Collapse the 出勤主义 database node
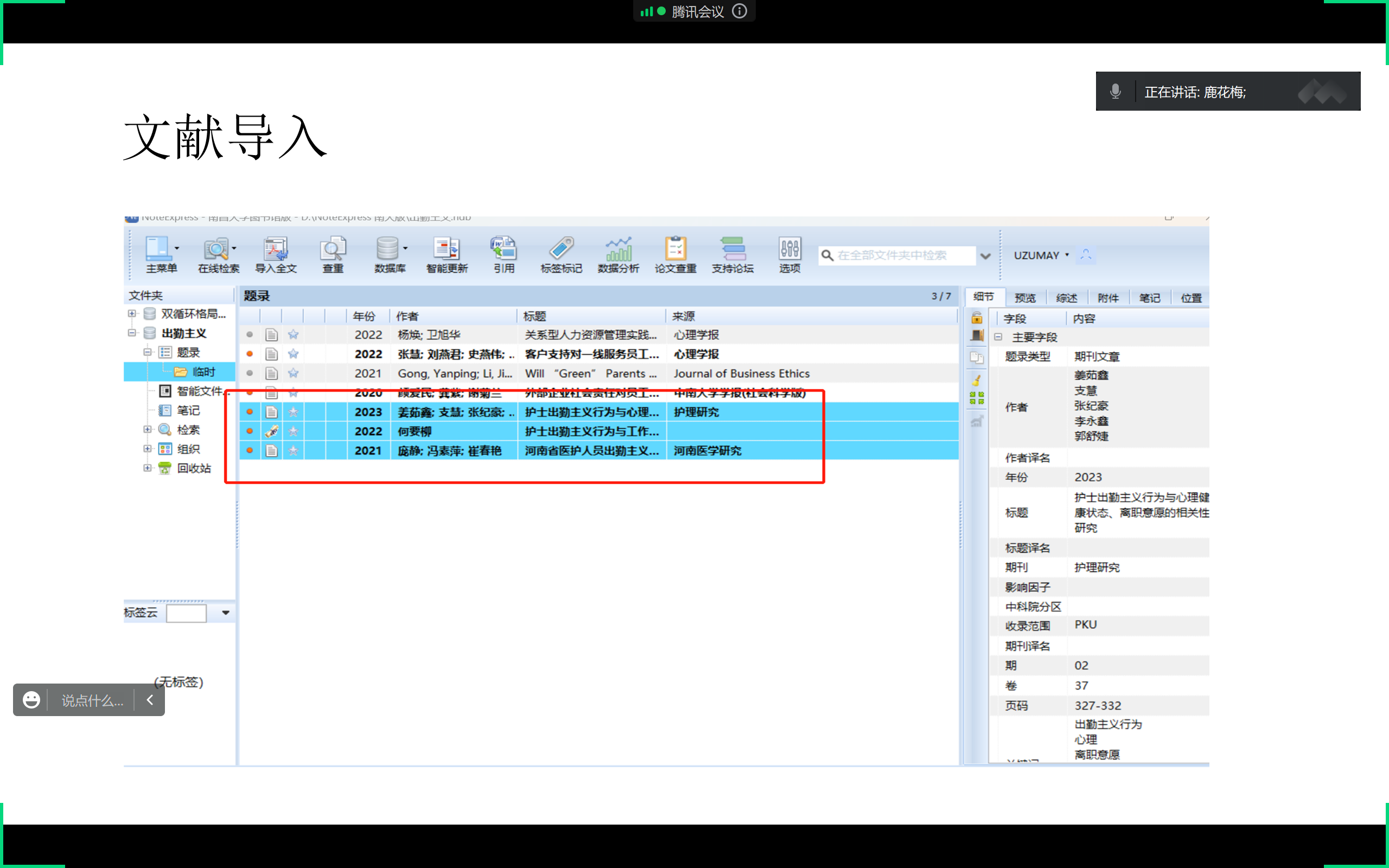Viewport: 1389px width, 868px height. 132,333
